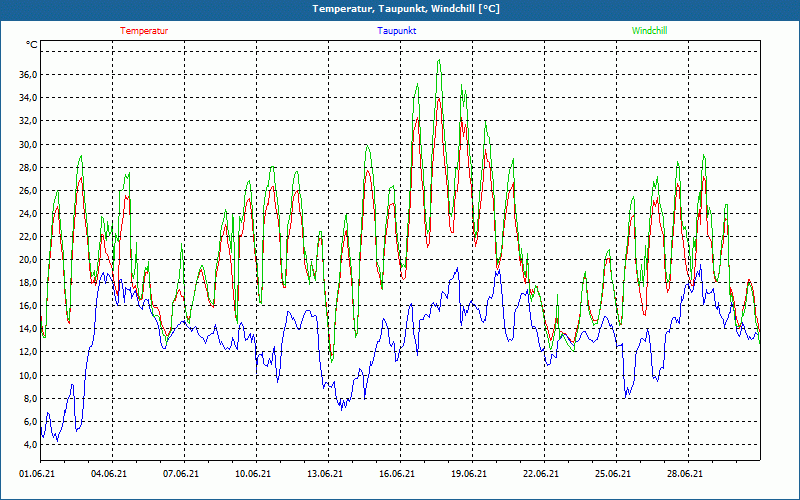Click the 20,0 y-axis value

[x=28, y=259]
